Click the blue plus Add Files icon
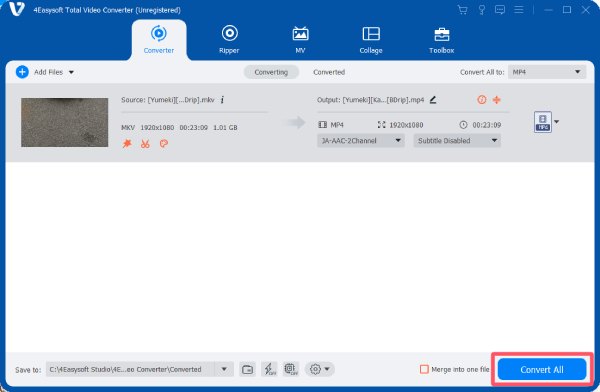 22,72
